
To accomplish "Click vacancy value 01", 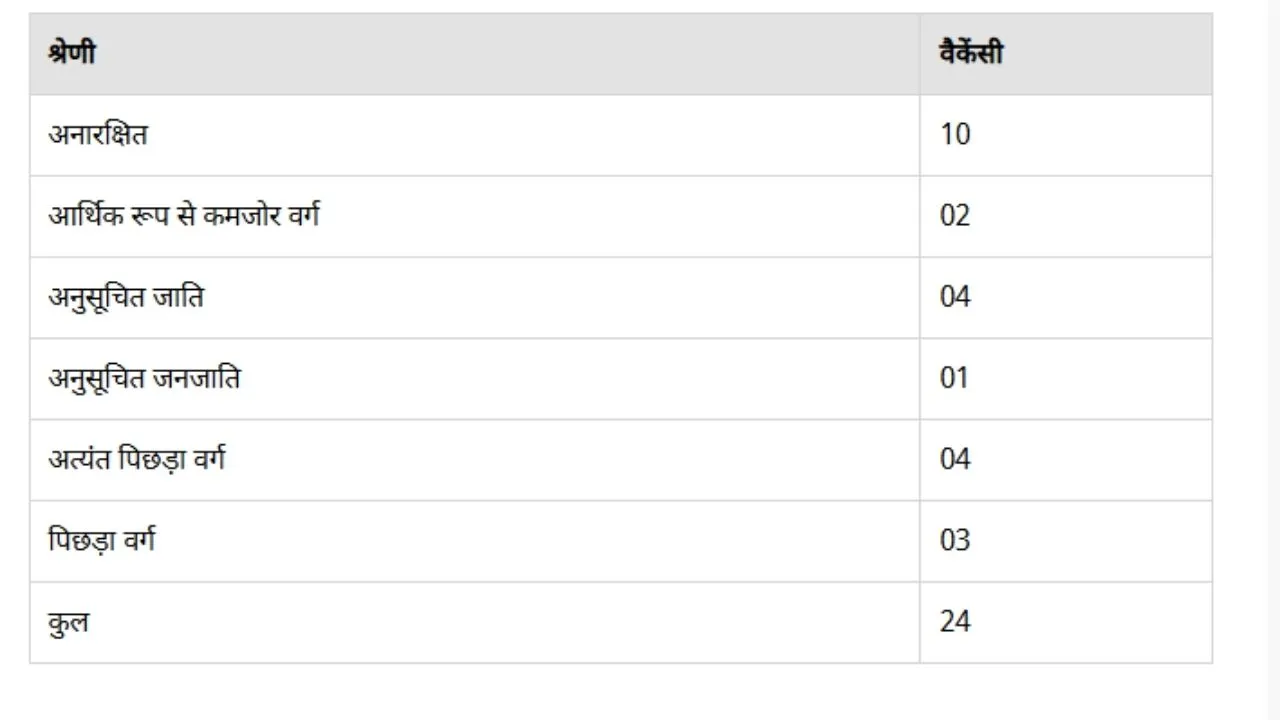I will [955, 378].
